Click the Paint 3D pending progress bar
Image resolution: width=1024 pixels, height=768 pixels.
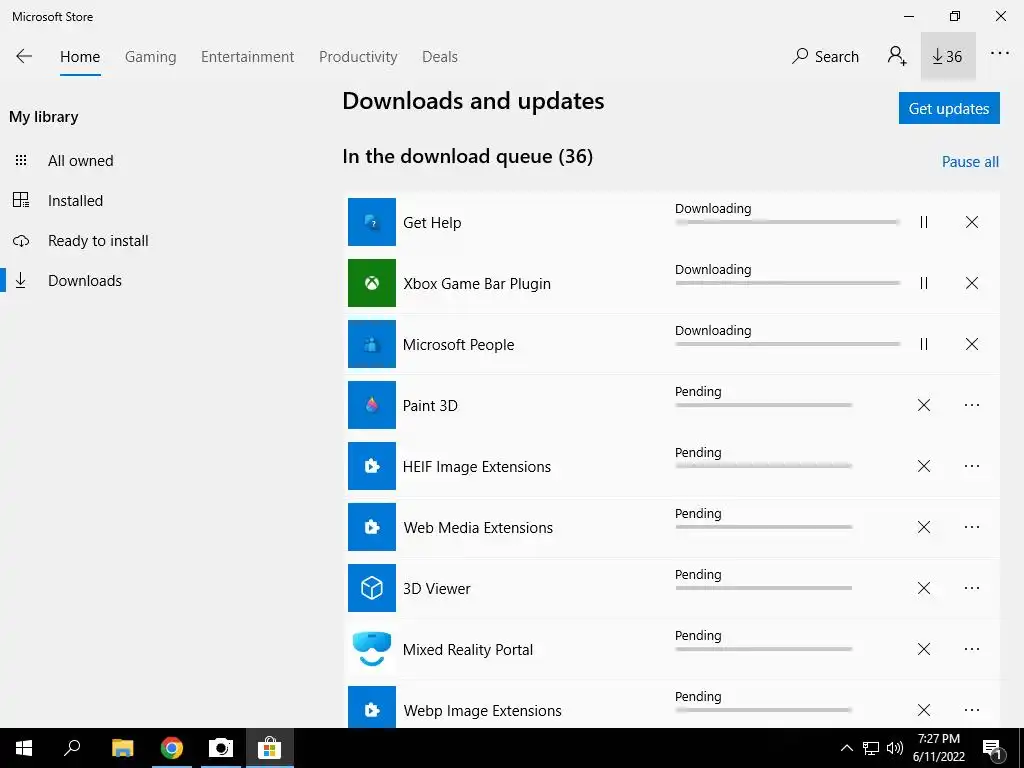tap(763, 405)
